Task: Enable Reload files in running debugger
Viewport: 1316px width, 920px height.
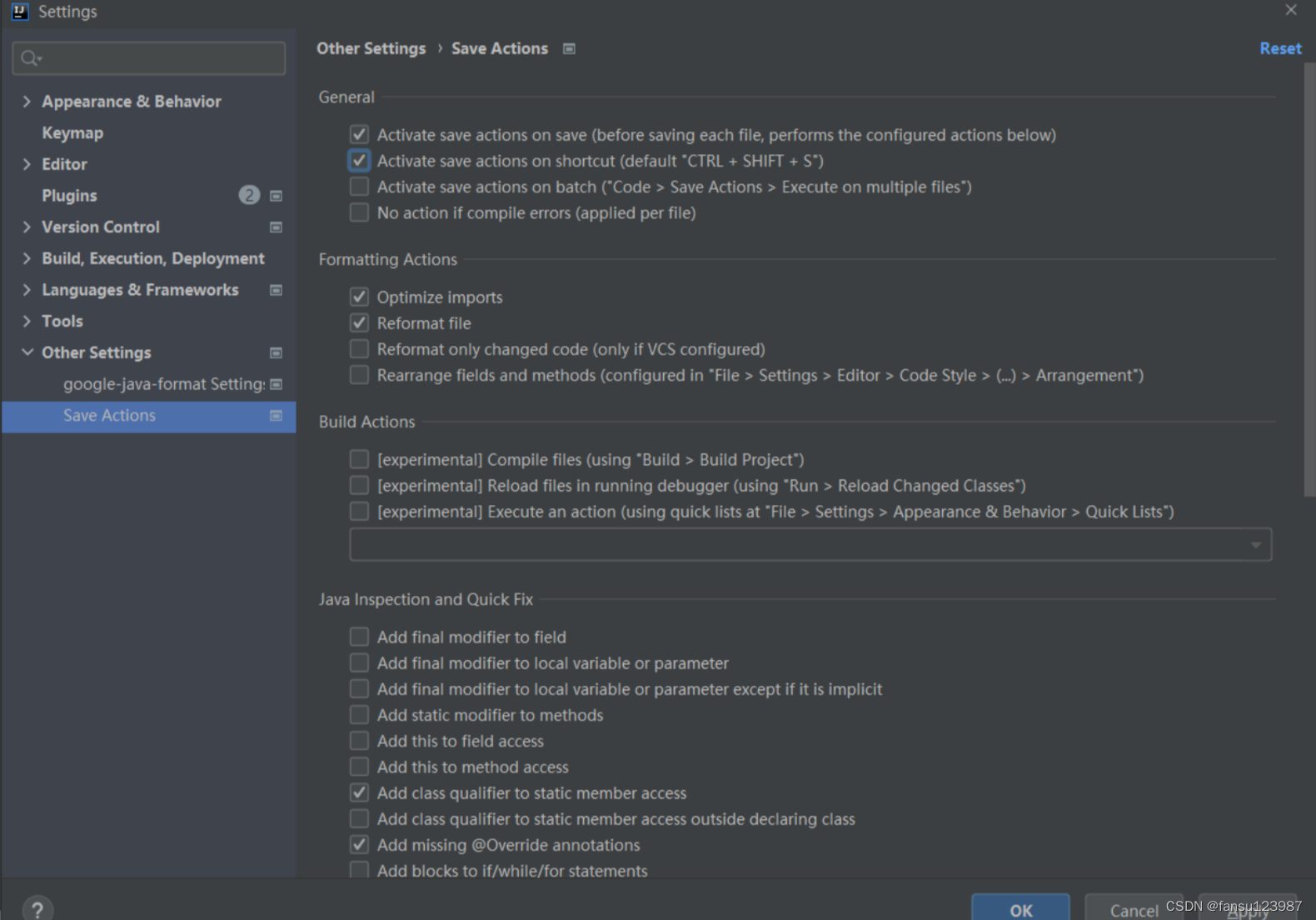Action: tap(359, 485)
